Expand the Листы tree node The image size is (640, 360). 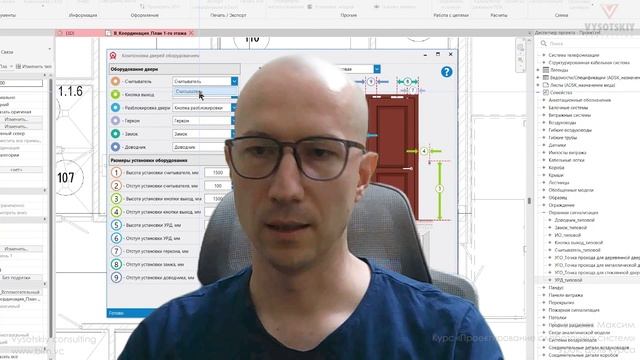(x=538, y=85)
